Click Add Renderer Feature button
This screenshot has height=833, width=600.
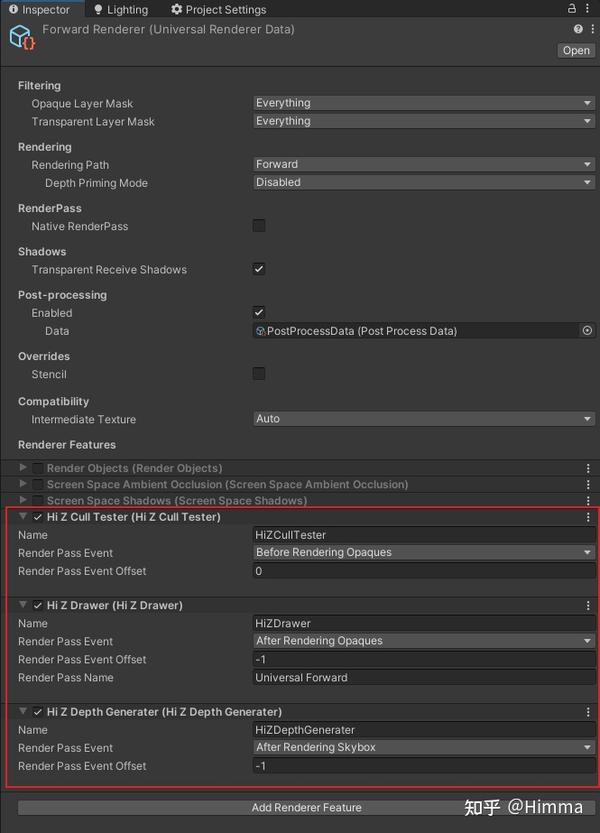(307, 807)
